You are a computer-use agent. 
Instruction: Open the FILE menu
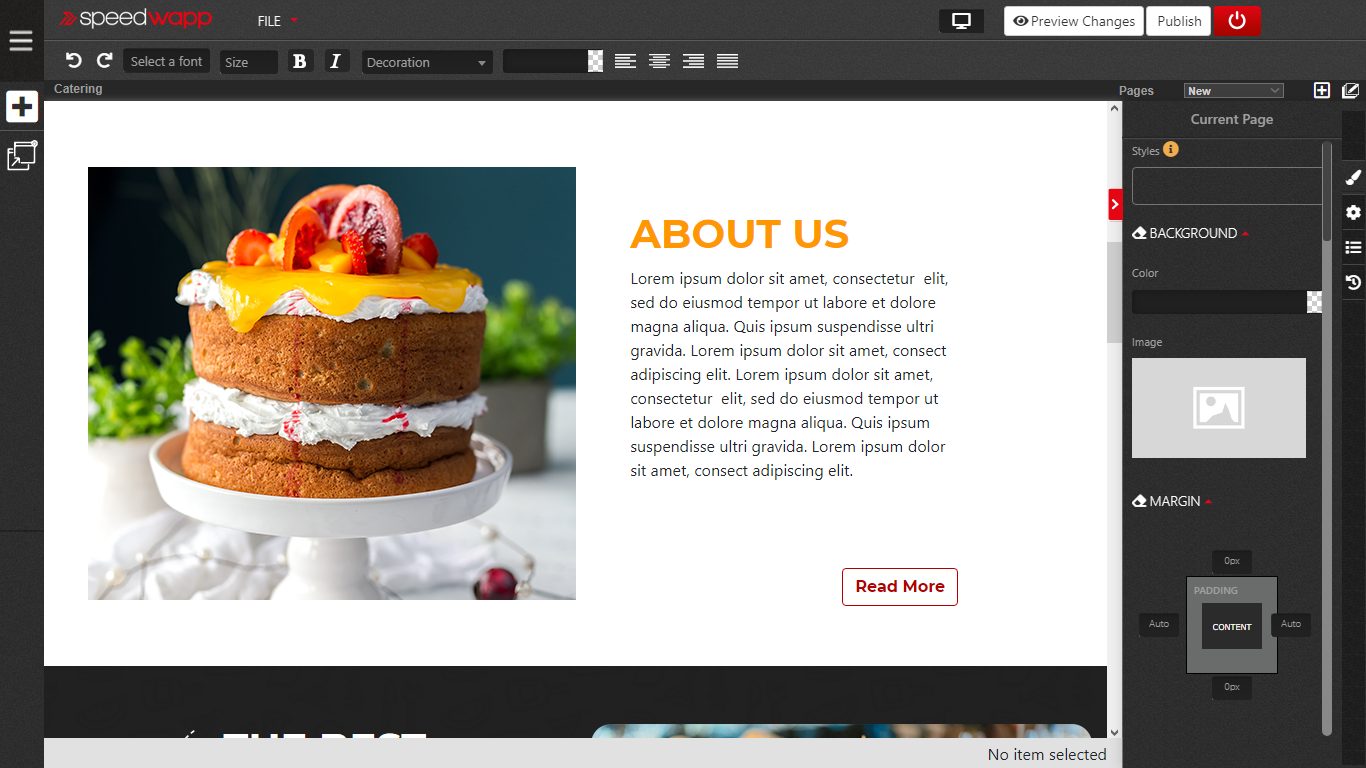tap(277, 21)
